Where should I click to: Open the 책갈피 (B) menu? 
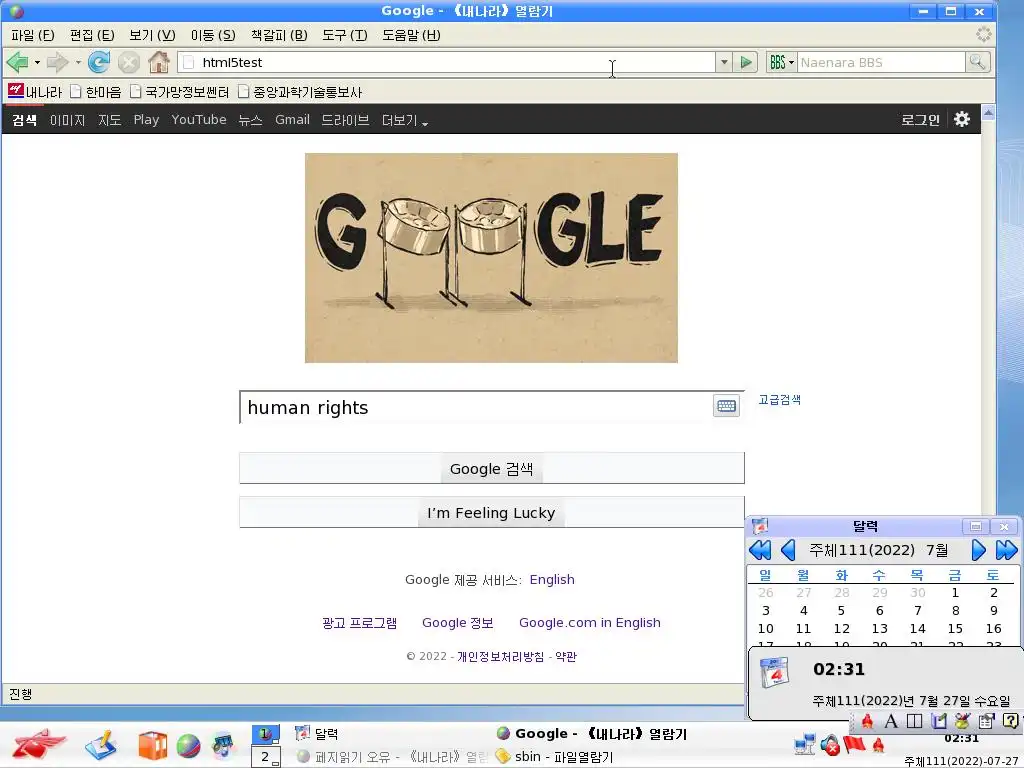pyautogui.click(x=279, y=35)
